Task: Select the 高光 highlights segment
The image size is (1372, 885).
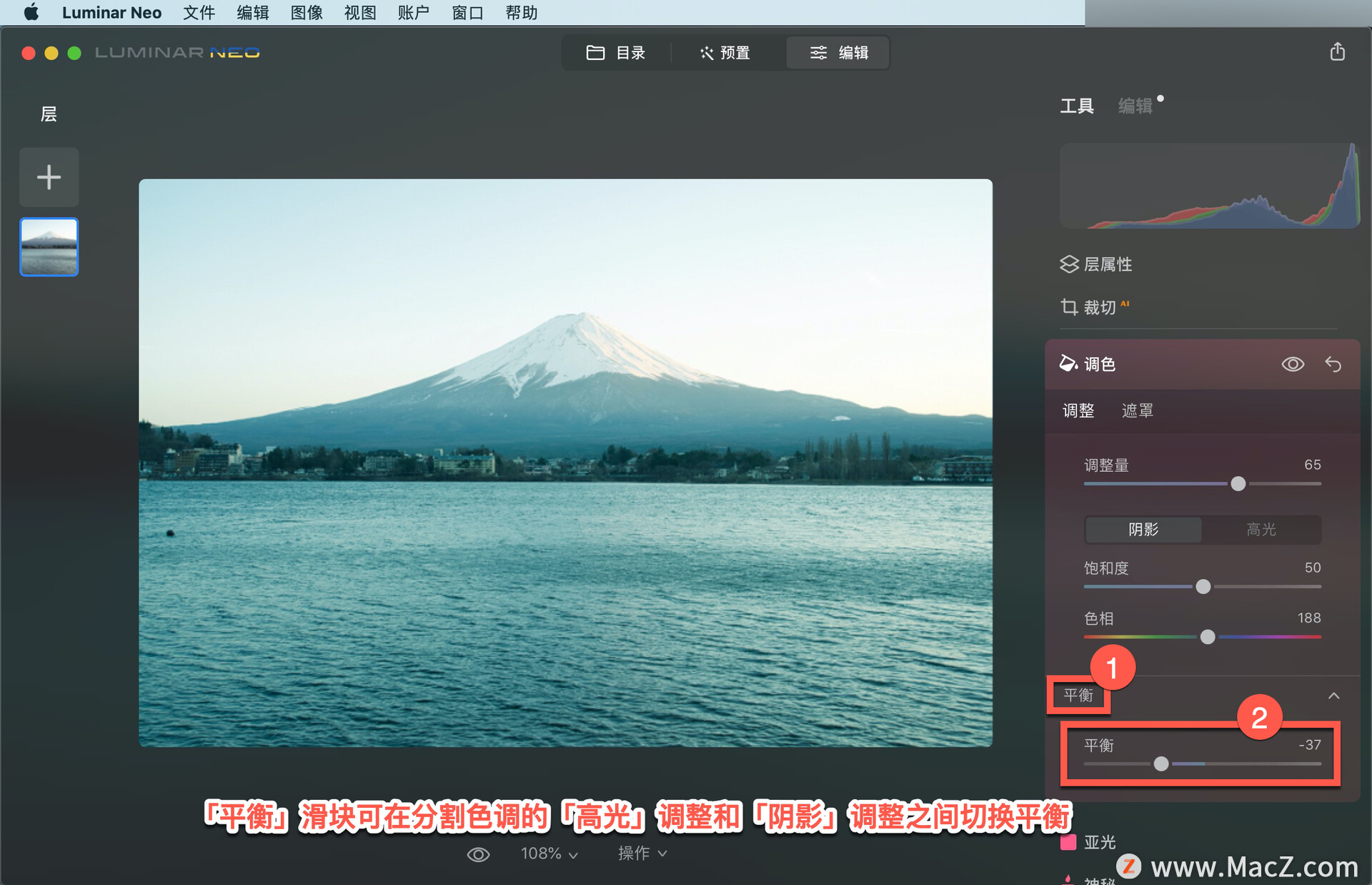Action: click(1261, 530)
